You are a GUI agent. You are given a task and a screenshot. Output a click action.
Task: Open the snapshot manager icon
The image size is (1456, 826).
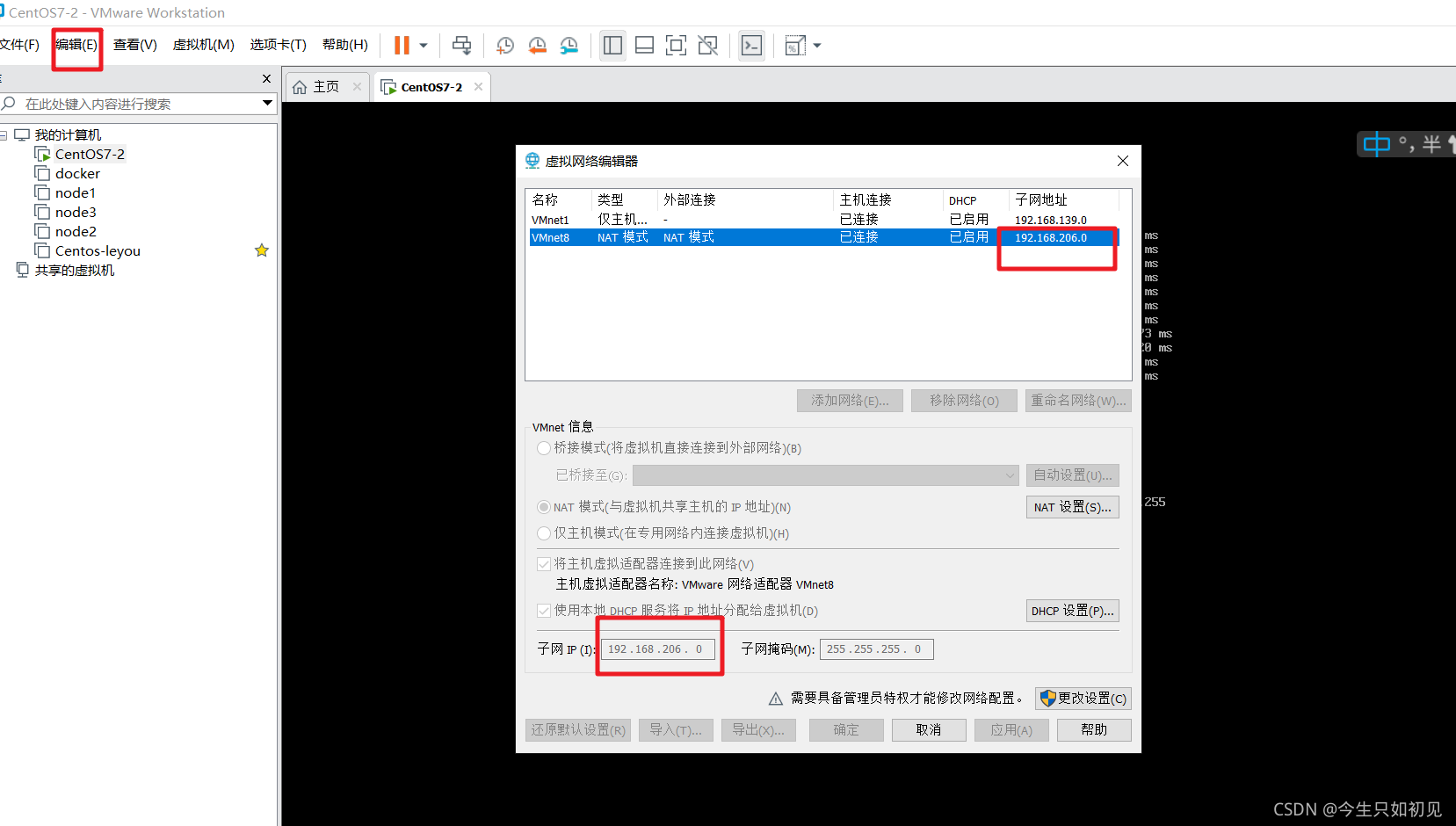(569, 46)
